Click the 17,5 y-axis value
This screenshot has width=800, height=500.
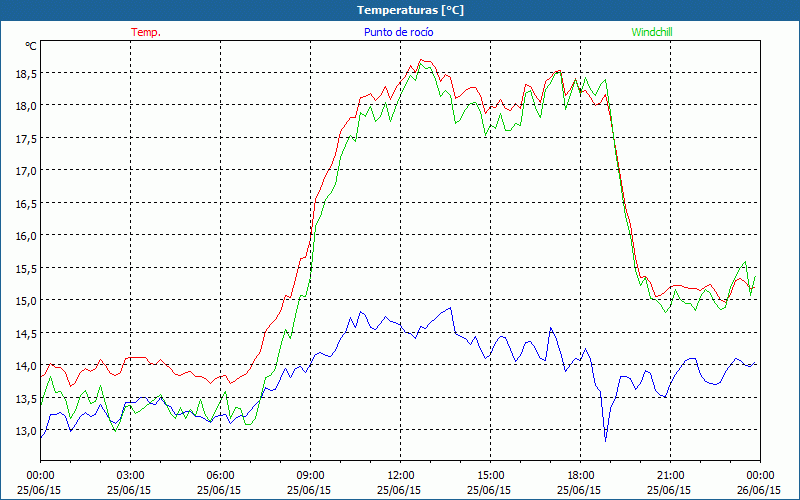pyautogui.click(x=26, y=139)
